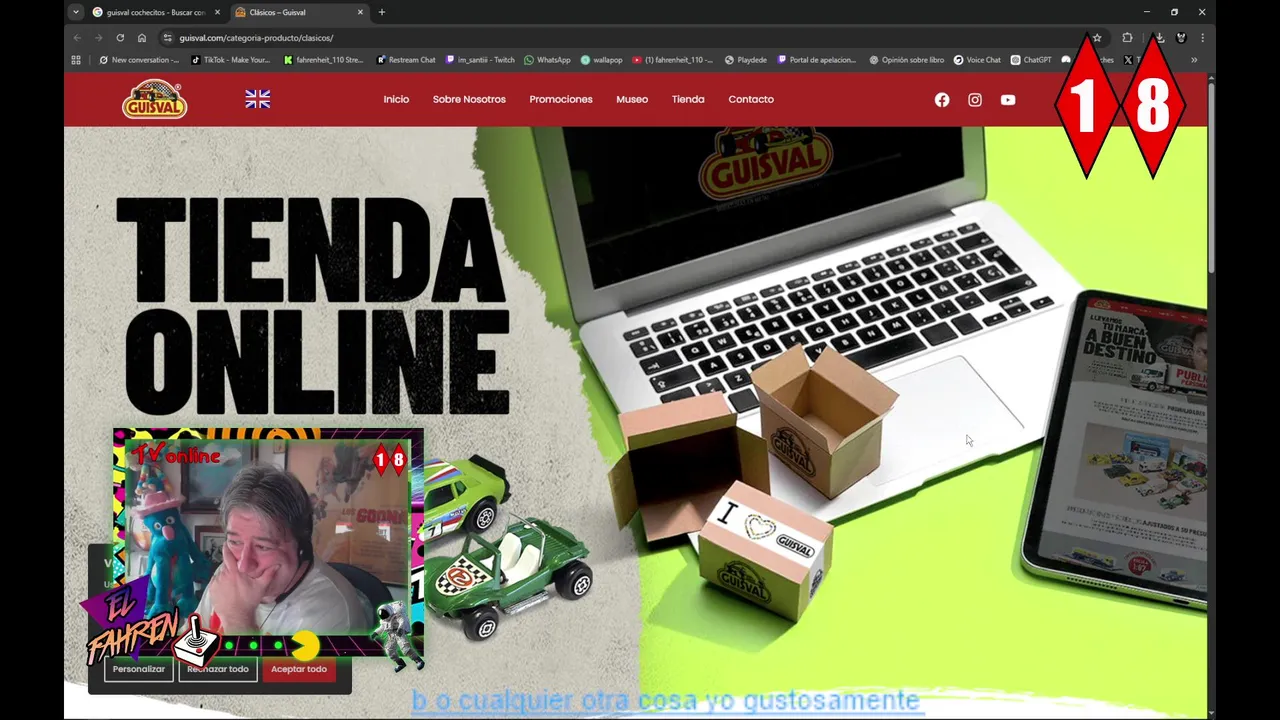1280x720 pixels.
Task: Open the Restream Chat bookmark
Action: 406,60
